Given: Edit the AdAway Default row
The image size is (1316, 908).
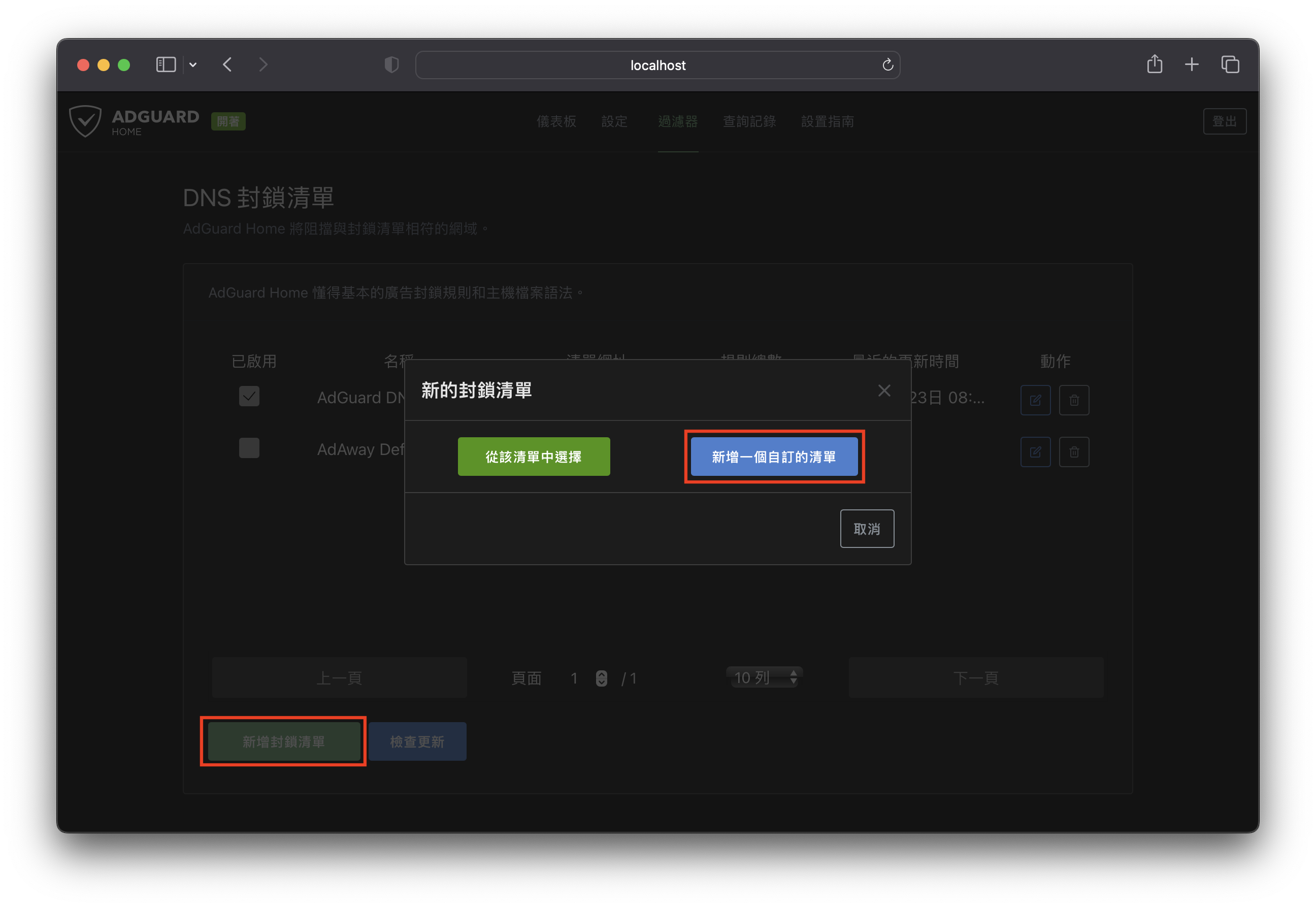Looking at the screenshot, I should click(x=1035, y=452).
